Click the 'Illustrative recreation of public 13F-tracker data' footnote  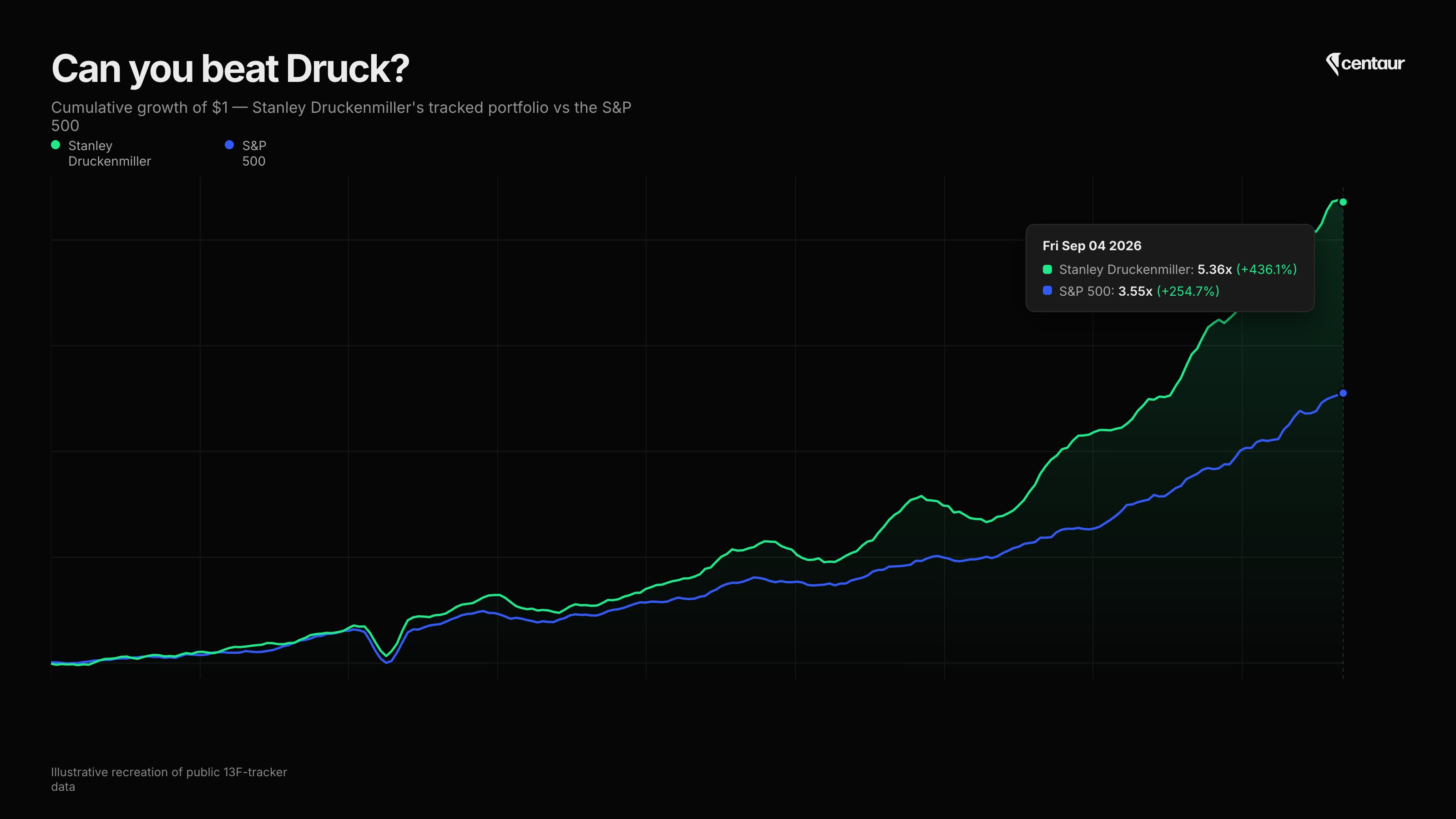(169, 779)
